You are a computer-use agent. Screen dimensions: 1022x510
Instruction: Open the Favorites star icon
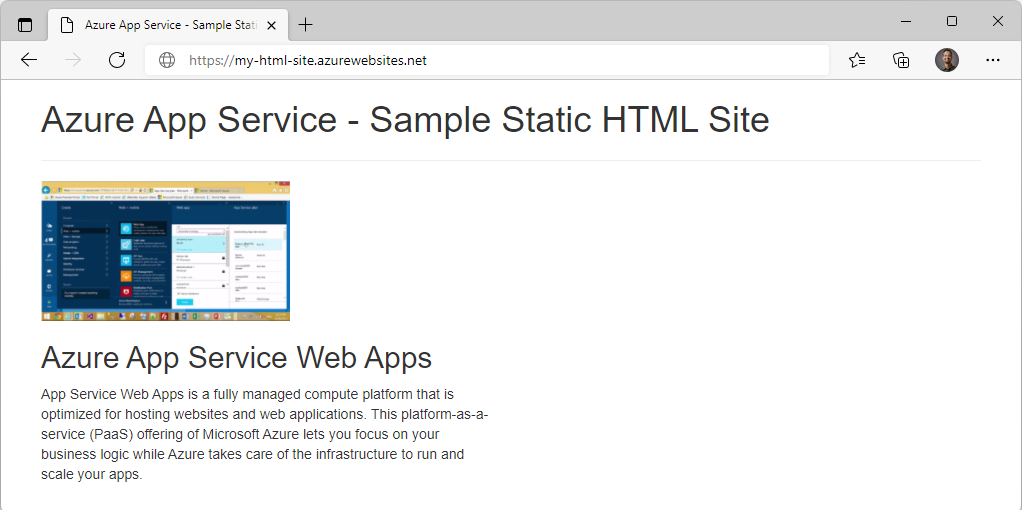coord(857,60)
